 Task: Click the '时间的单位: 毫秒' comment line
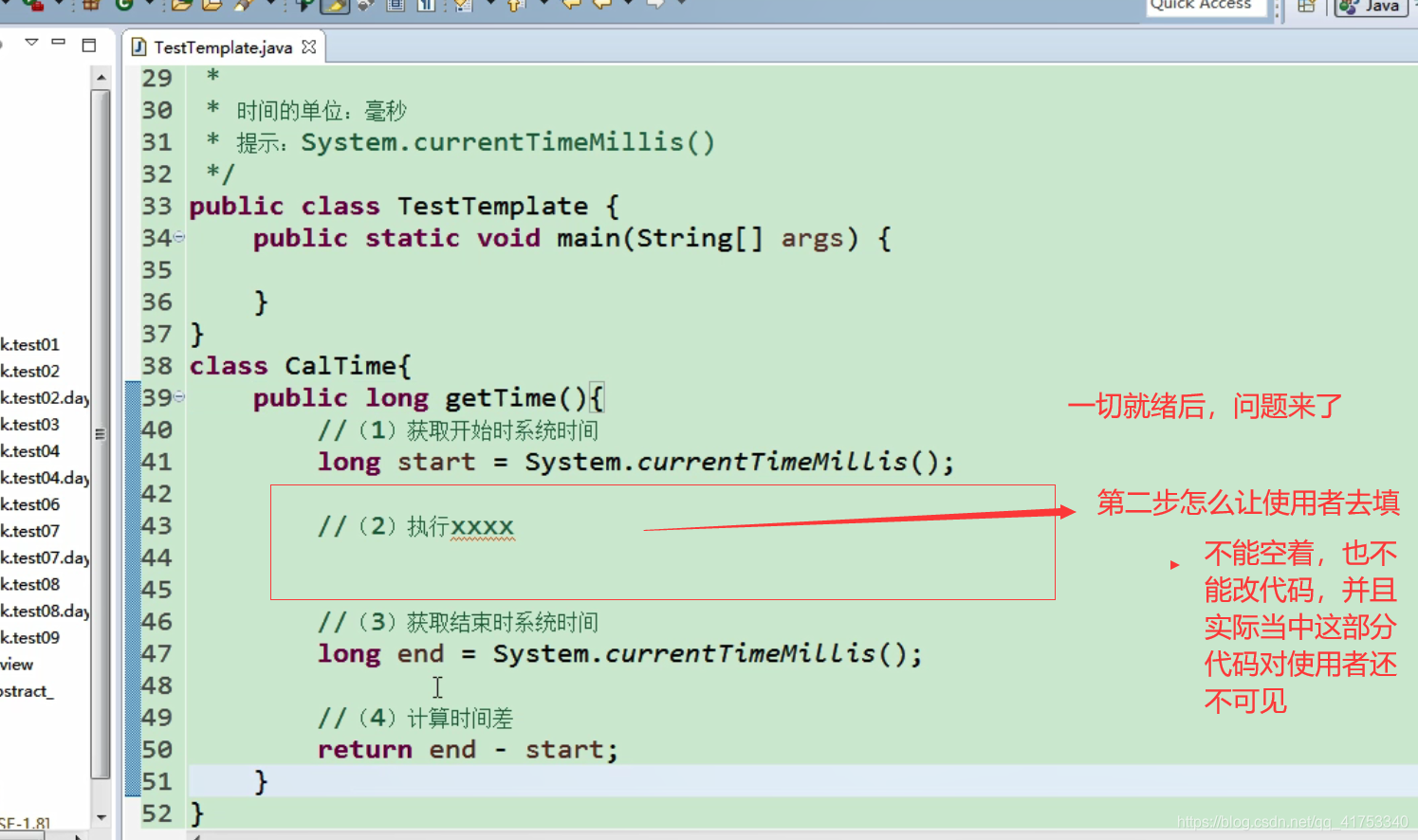[306, 111]
